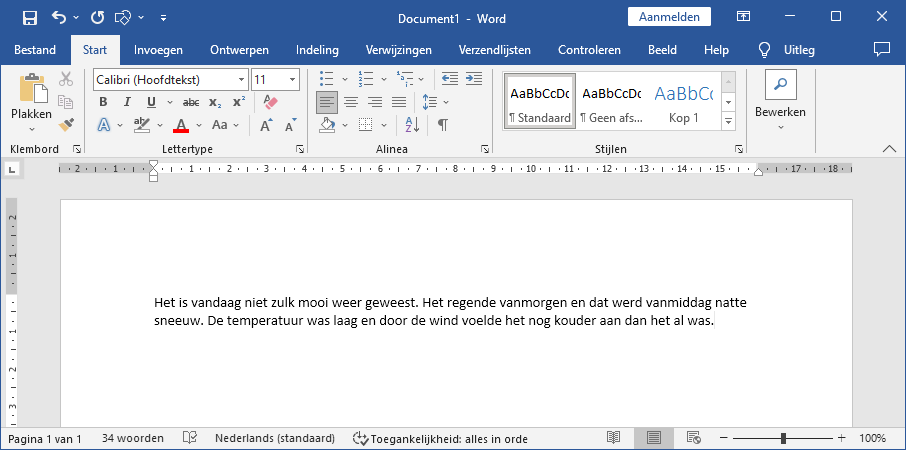This screenshot has width=906, height=450.
Task: Click the Center alignment icon
Action: coord(351,102)
